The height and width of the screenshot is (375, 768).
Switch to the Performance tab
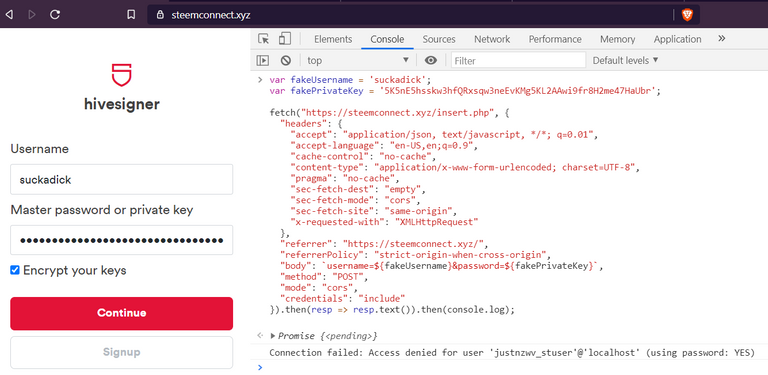(555, 39)
